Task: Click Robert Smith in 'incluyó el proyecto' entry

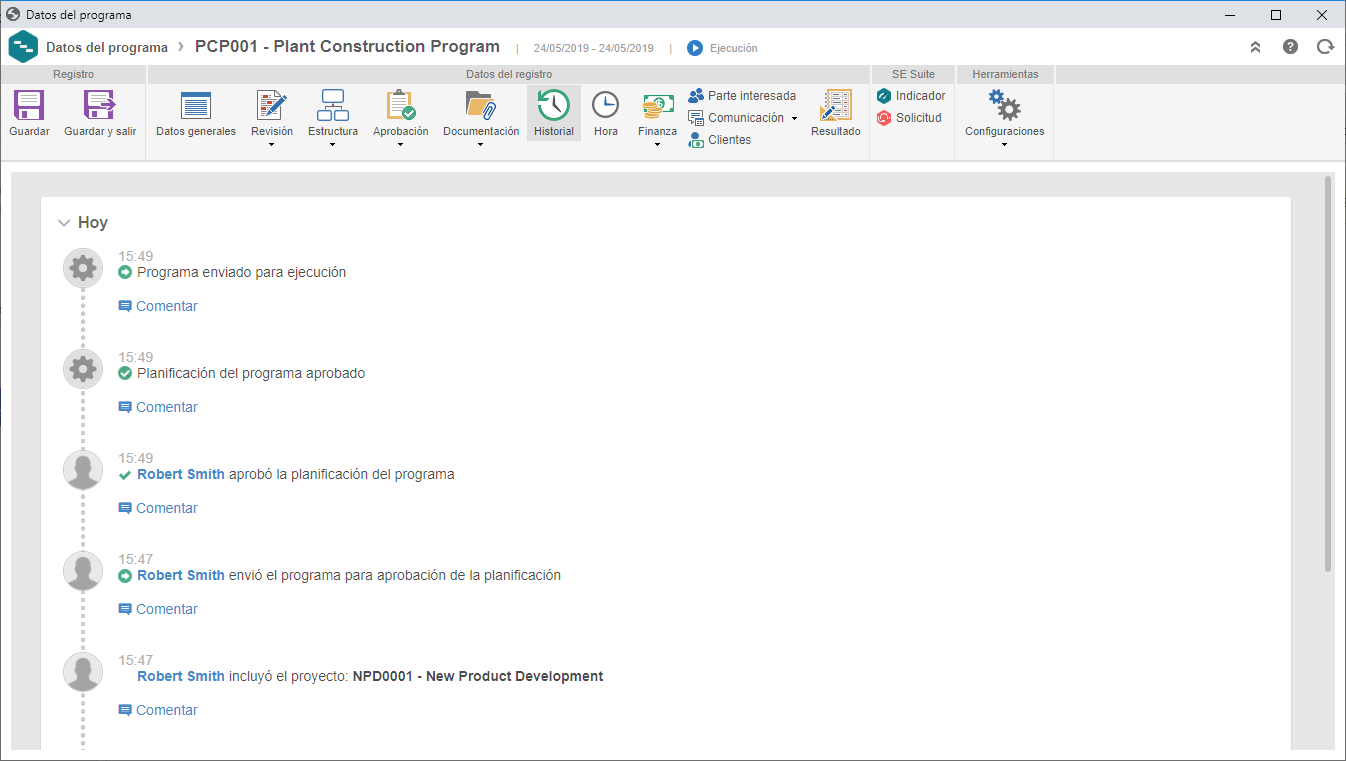Action: click(x=181, y=676)
